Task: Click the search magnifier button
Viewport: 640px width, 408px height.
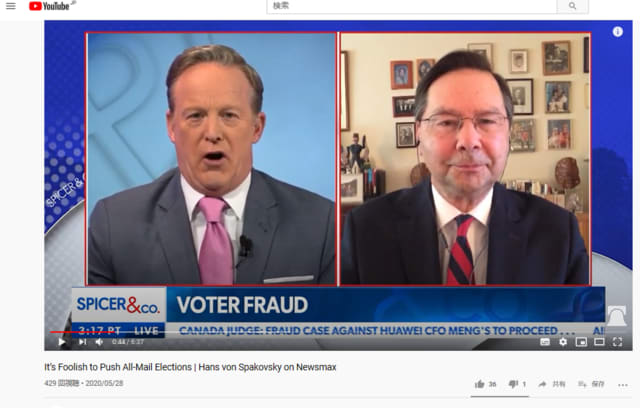Action: coord(572,6)
